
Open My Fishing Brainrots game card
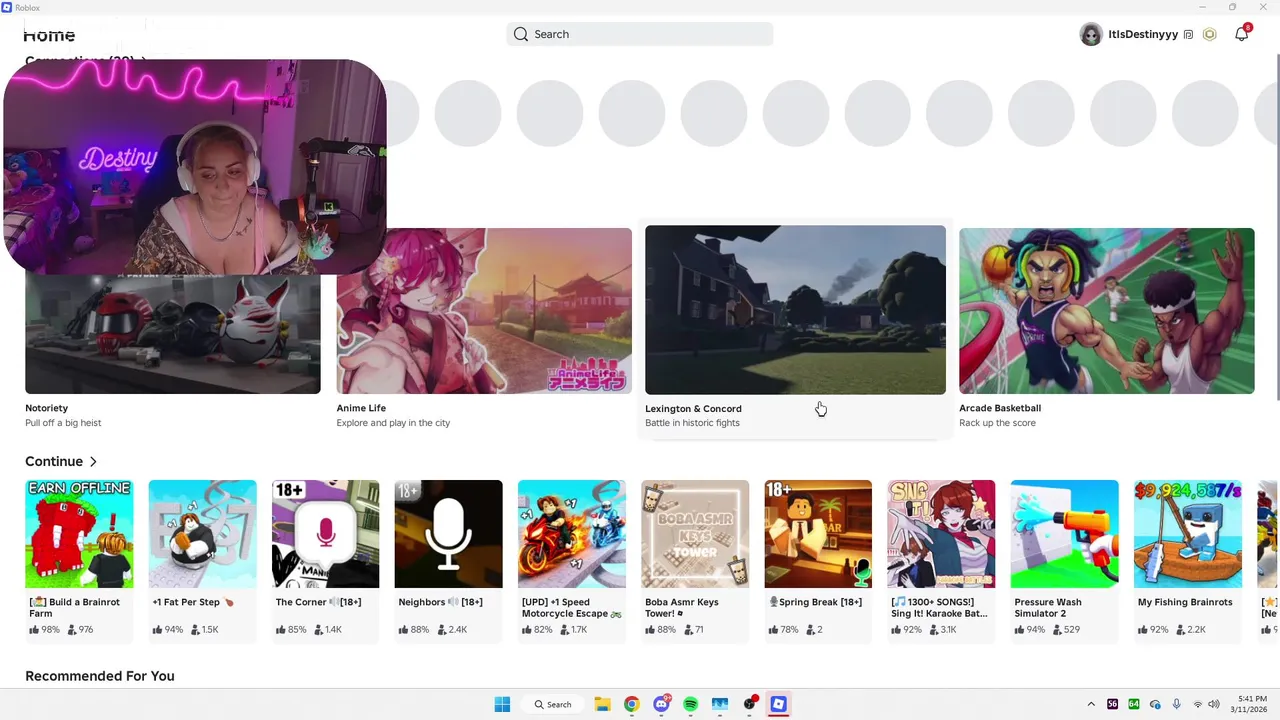coord(1188,560)
